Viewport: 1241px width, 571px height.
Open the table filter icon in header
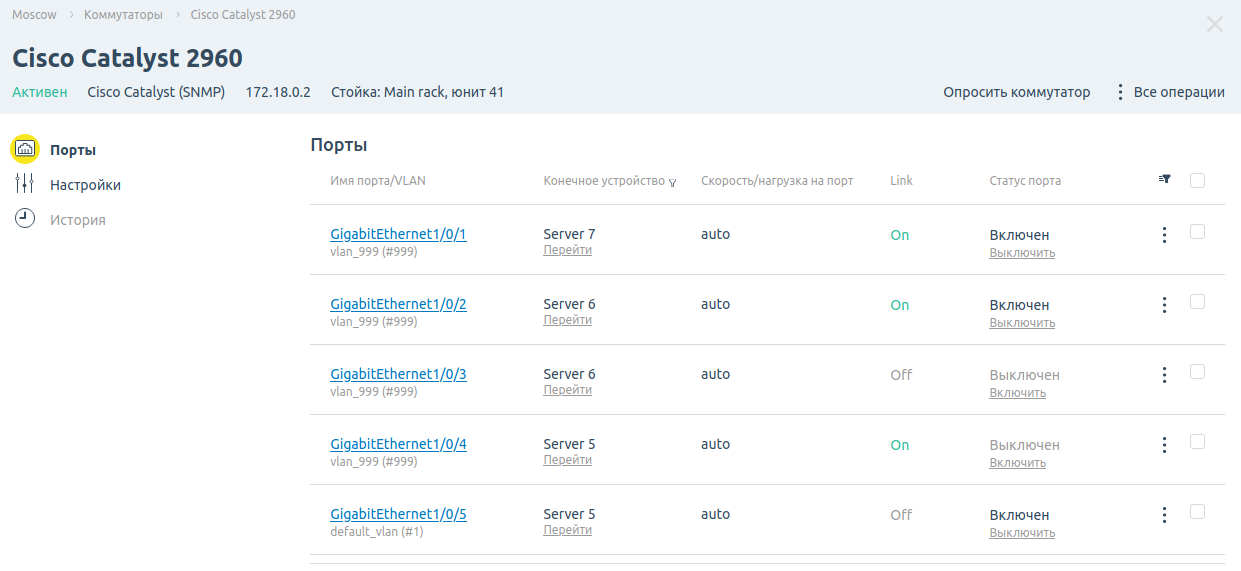pyautogui.click(x=1164, y=179)
